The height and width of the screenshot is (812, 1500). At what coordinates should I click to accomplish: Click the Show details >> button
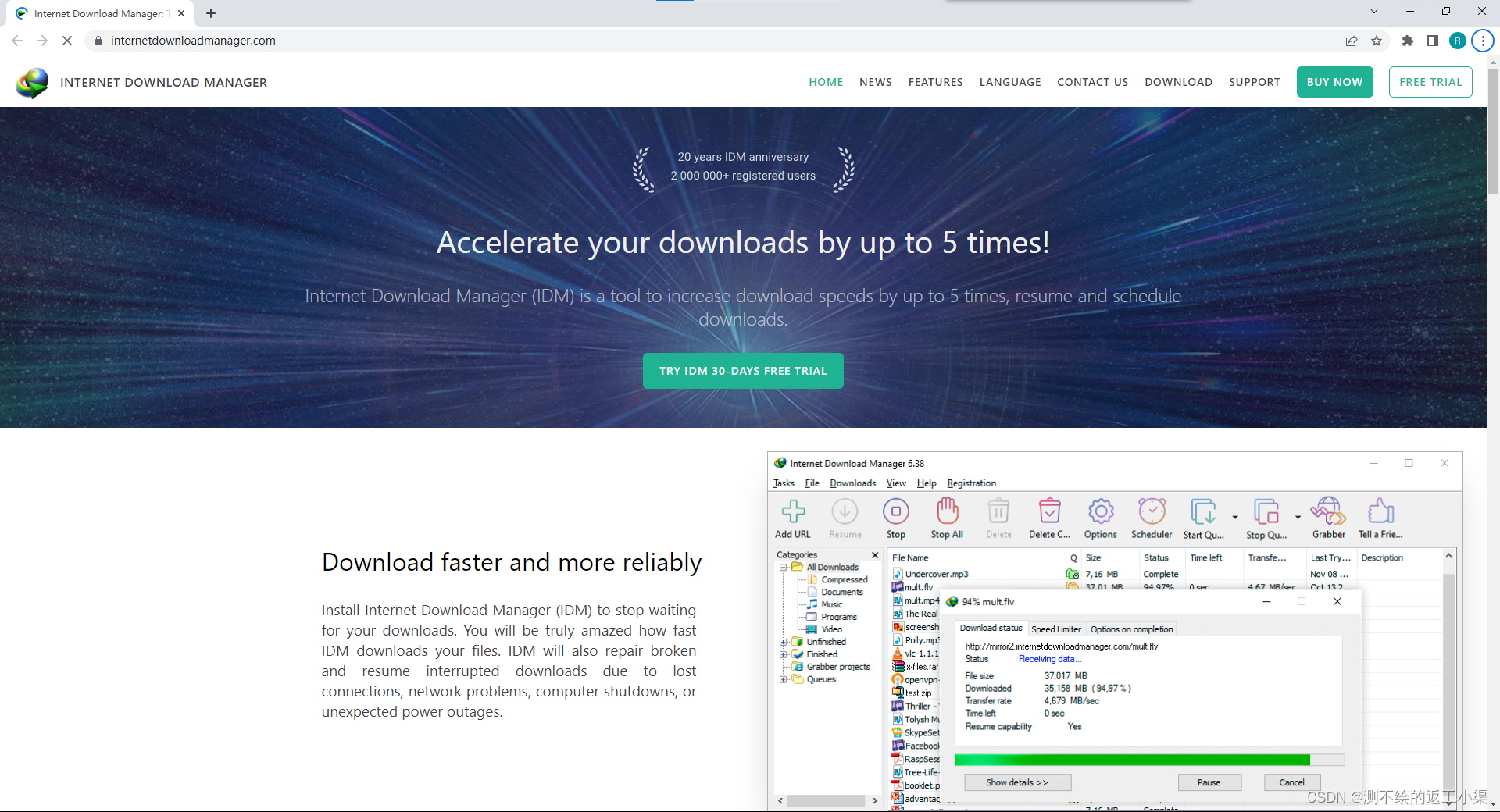point(1017,782)
